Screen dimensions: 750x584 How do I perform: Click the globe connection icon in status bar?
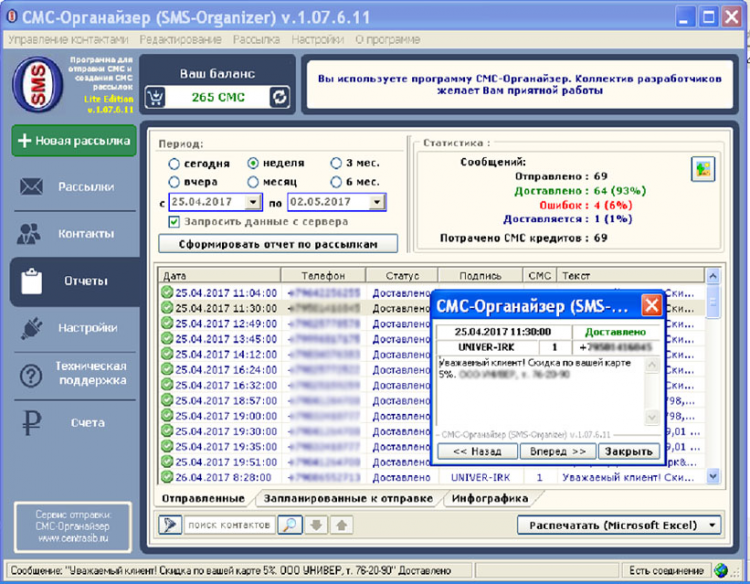[x=720, y=570]
